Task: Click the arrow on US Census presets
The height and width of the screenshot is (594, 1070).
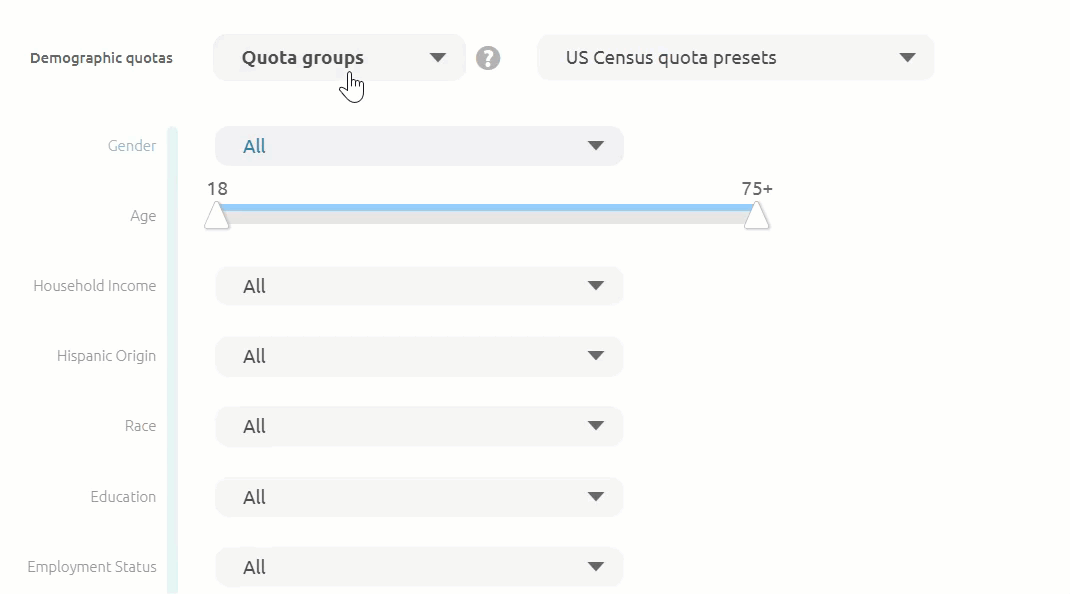Action: point(907,58)
